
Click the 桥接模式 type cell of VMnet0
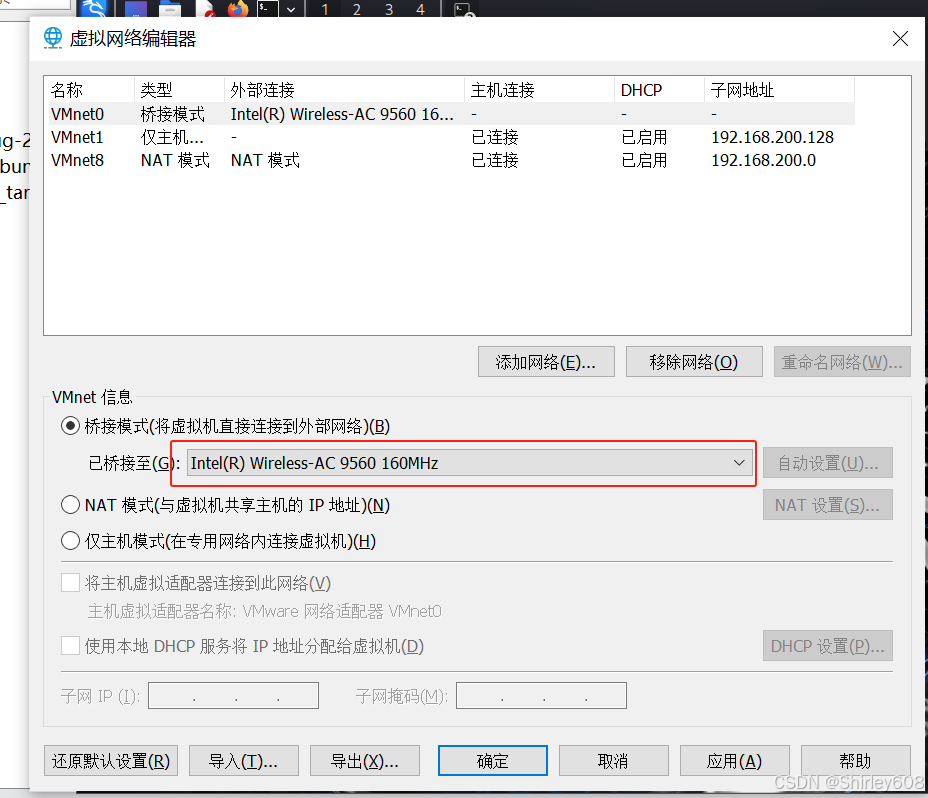[173, 114]
